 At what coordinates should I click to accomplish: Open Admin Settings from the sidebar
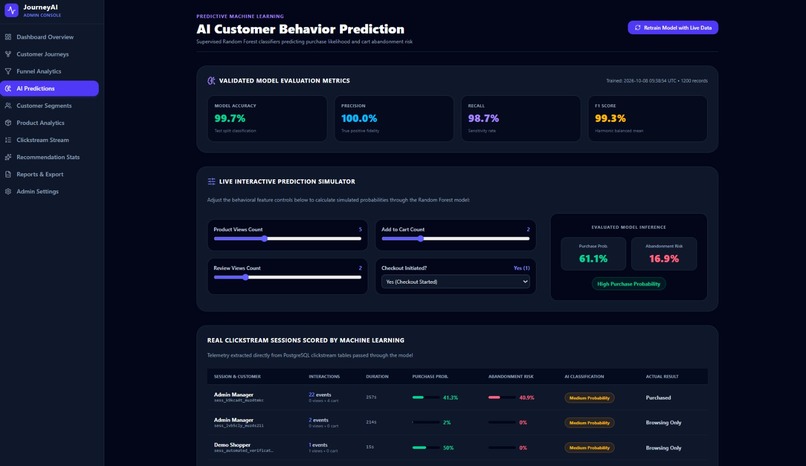[49, 191]
